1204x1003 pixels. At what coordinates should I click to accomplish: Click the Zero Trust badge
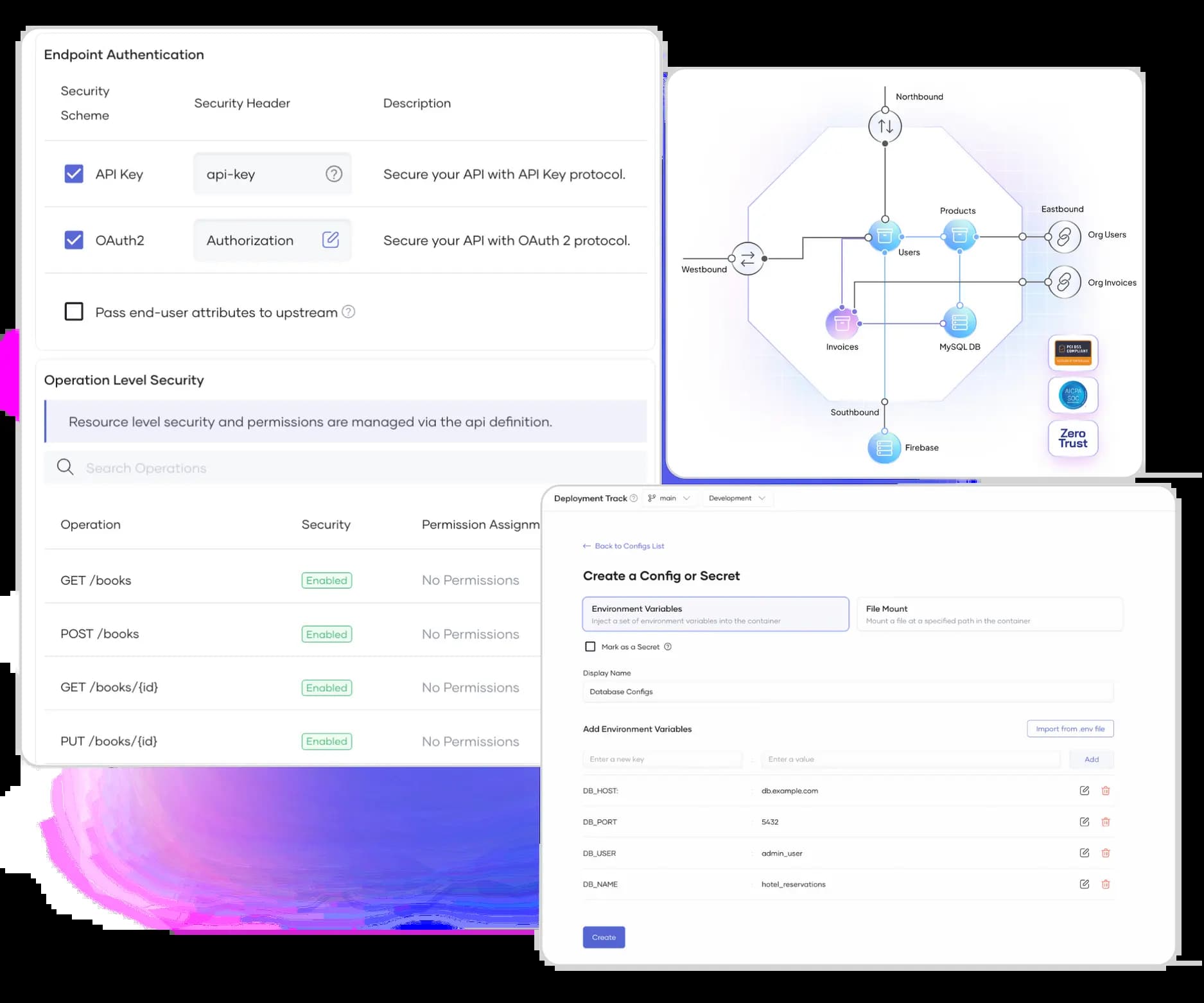[1073, 438]
